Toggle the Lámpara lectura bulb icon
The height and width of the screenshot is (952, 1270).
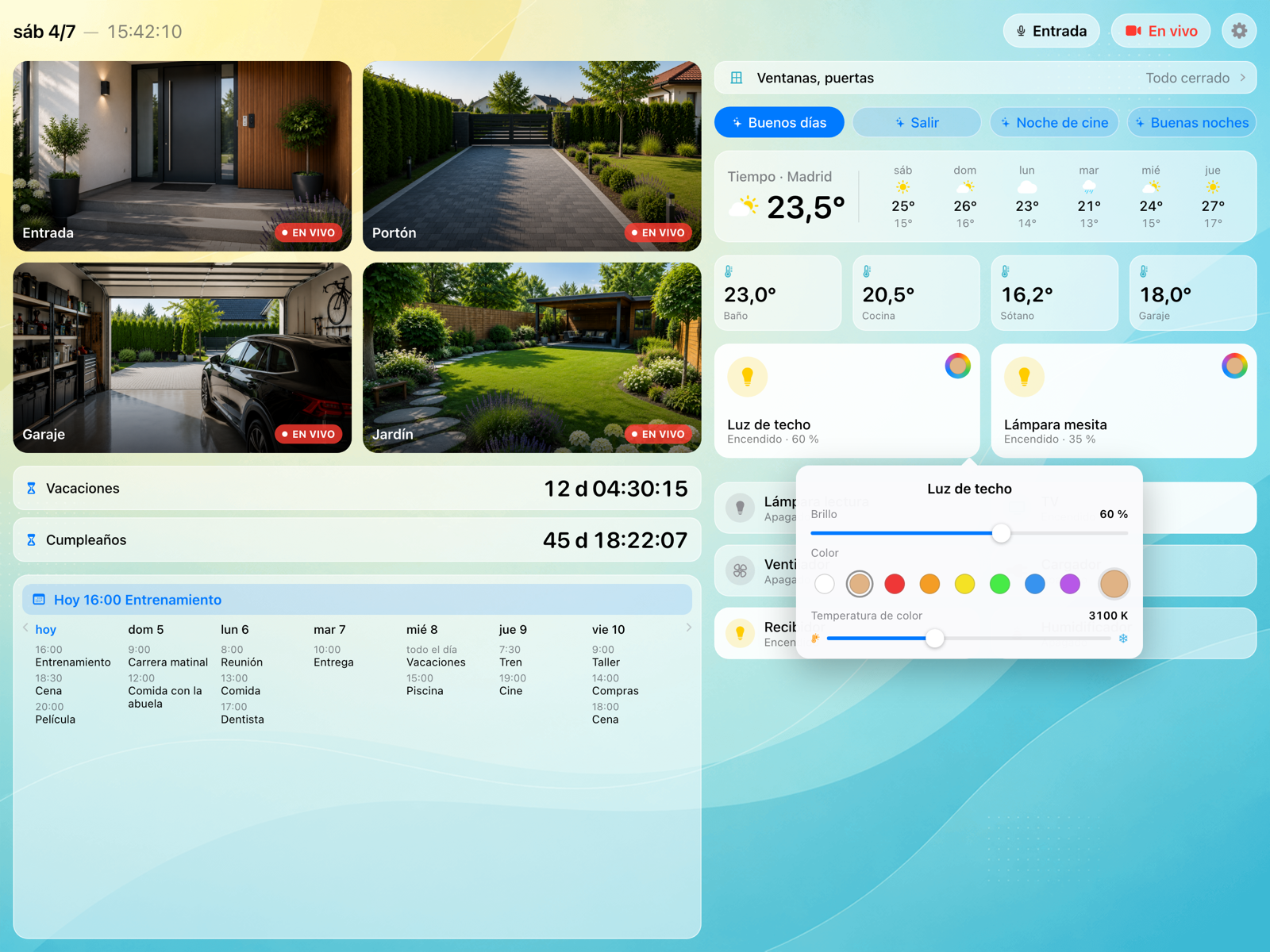[741, 507]
